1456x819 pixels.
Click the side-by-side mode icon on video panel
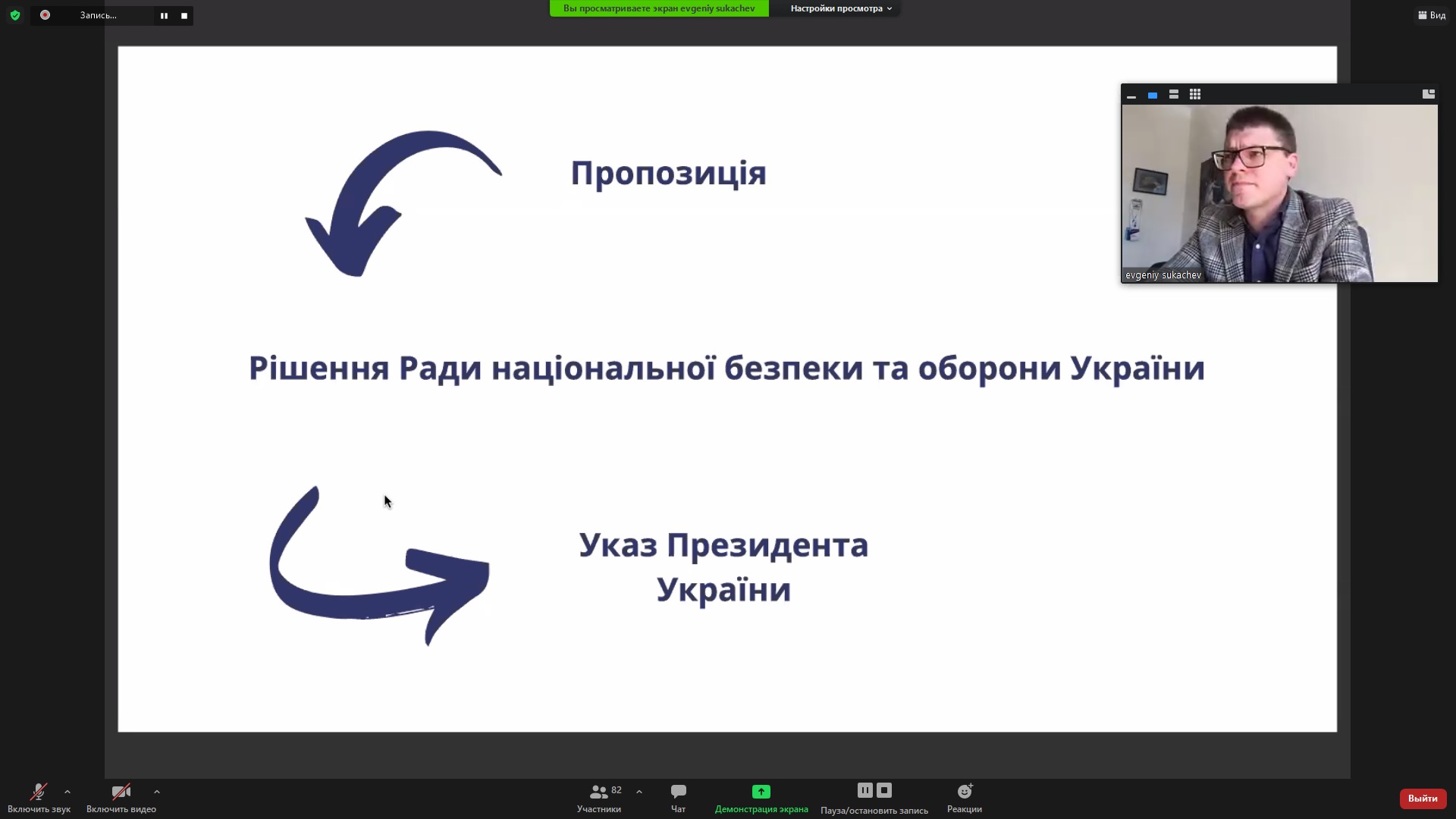1429,94
